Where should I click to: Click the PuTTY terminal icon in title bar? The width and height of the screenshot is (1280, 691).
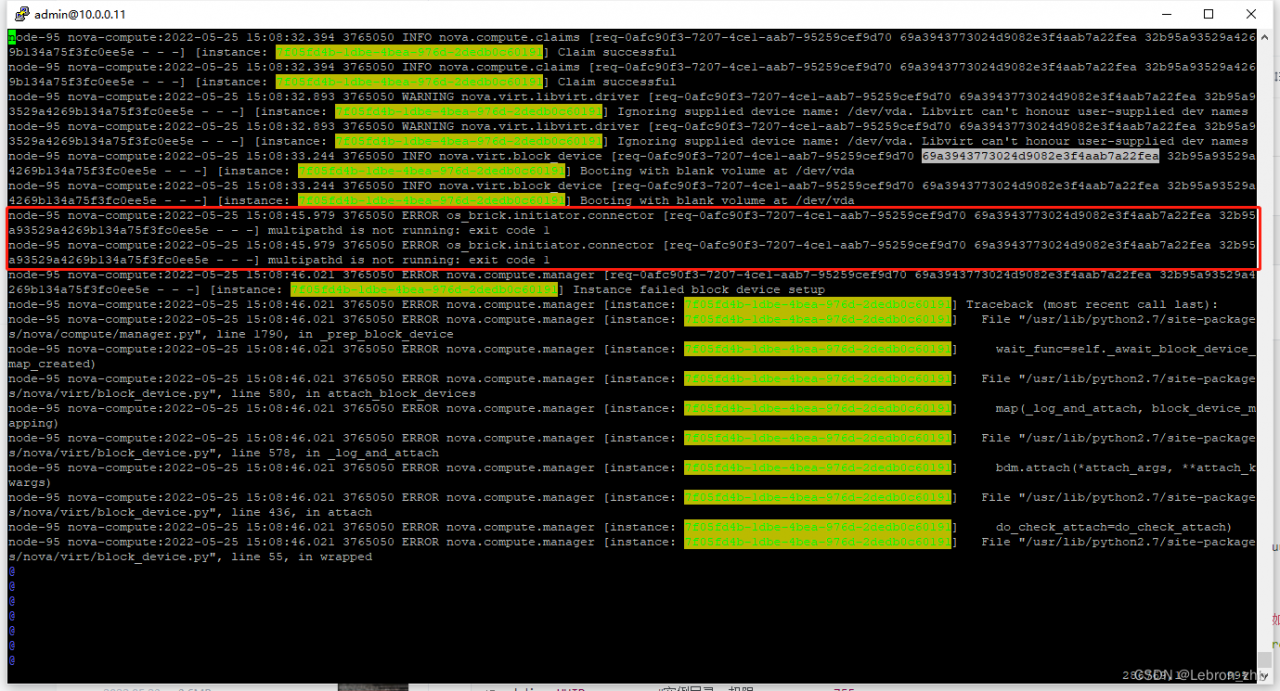click(19, 14)
